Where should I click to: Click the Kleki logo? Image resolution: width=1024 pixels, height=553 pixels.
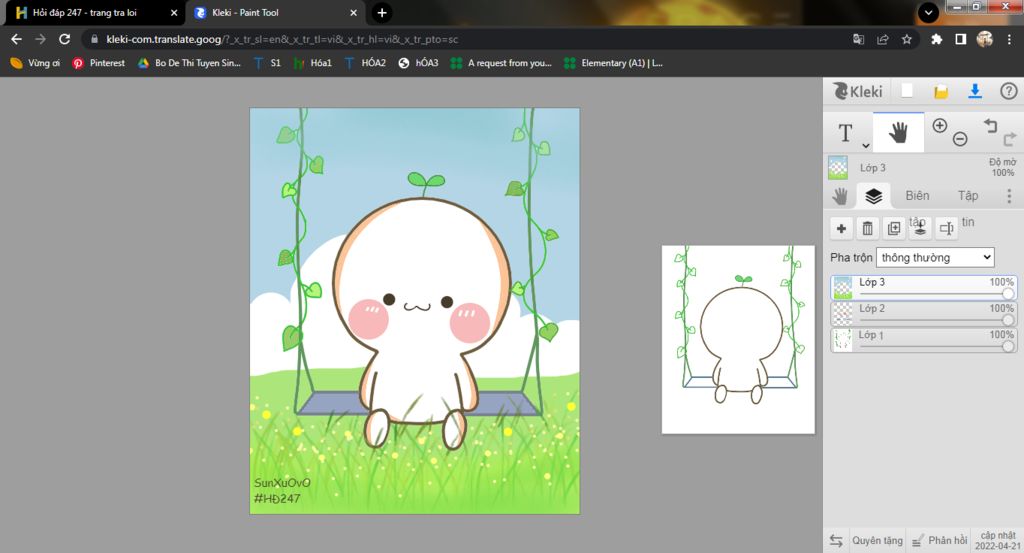pos(858,91)
